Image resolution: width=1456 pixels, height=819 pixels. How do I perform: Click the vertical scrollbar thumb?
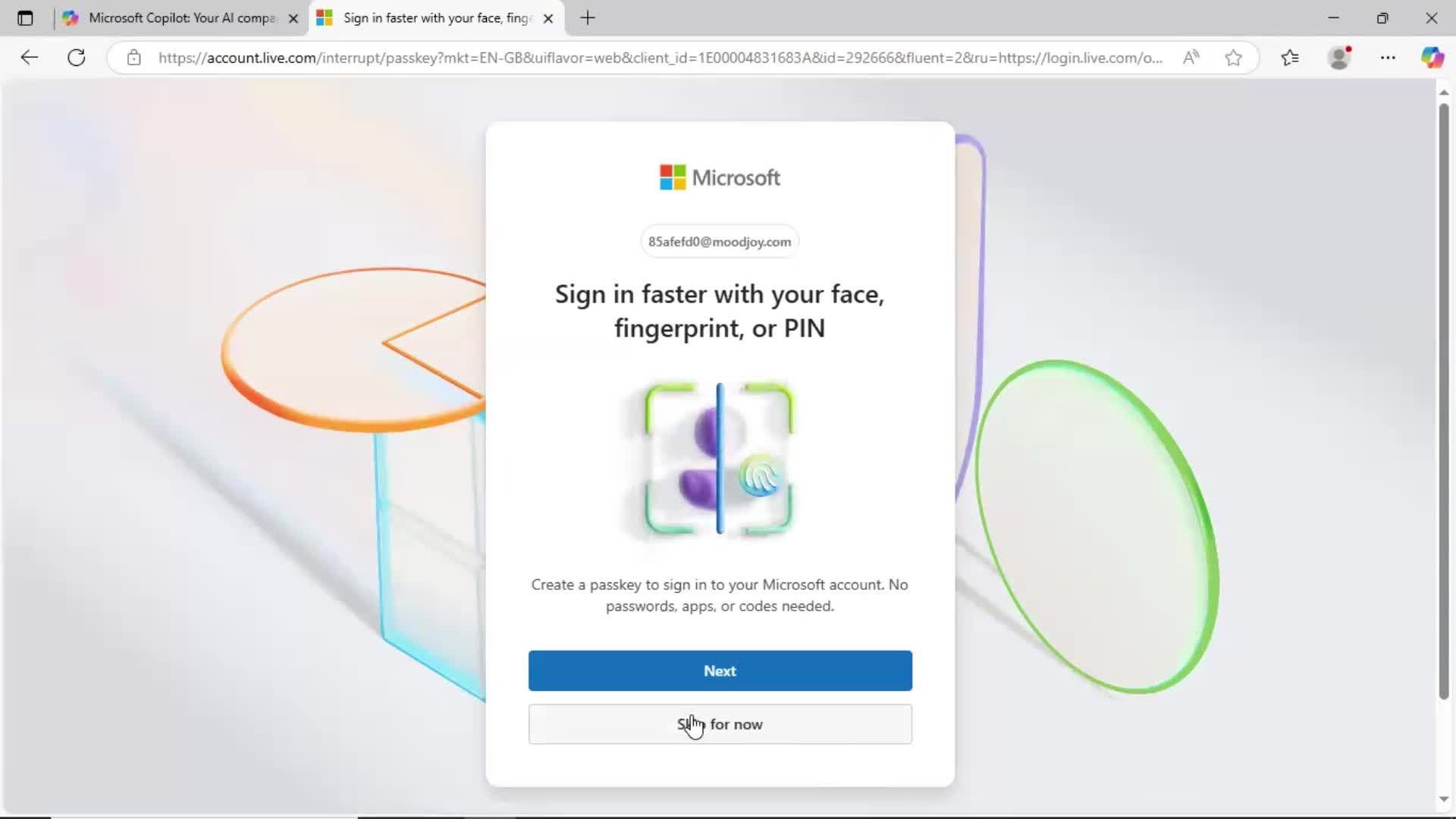click(x=1444, y=402)
